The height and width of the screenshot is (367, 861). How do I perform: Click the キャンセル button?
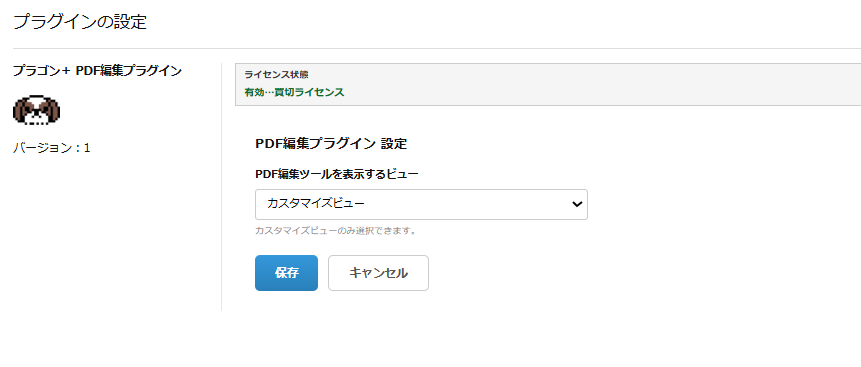[378, 273]
